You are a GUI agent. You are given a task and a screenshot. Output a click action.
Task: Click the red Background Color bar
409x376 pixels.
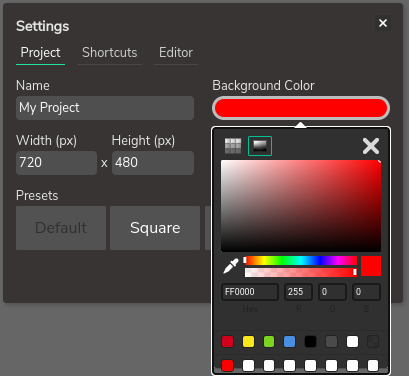click(301, 108)
